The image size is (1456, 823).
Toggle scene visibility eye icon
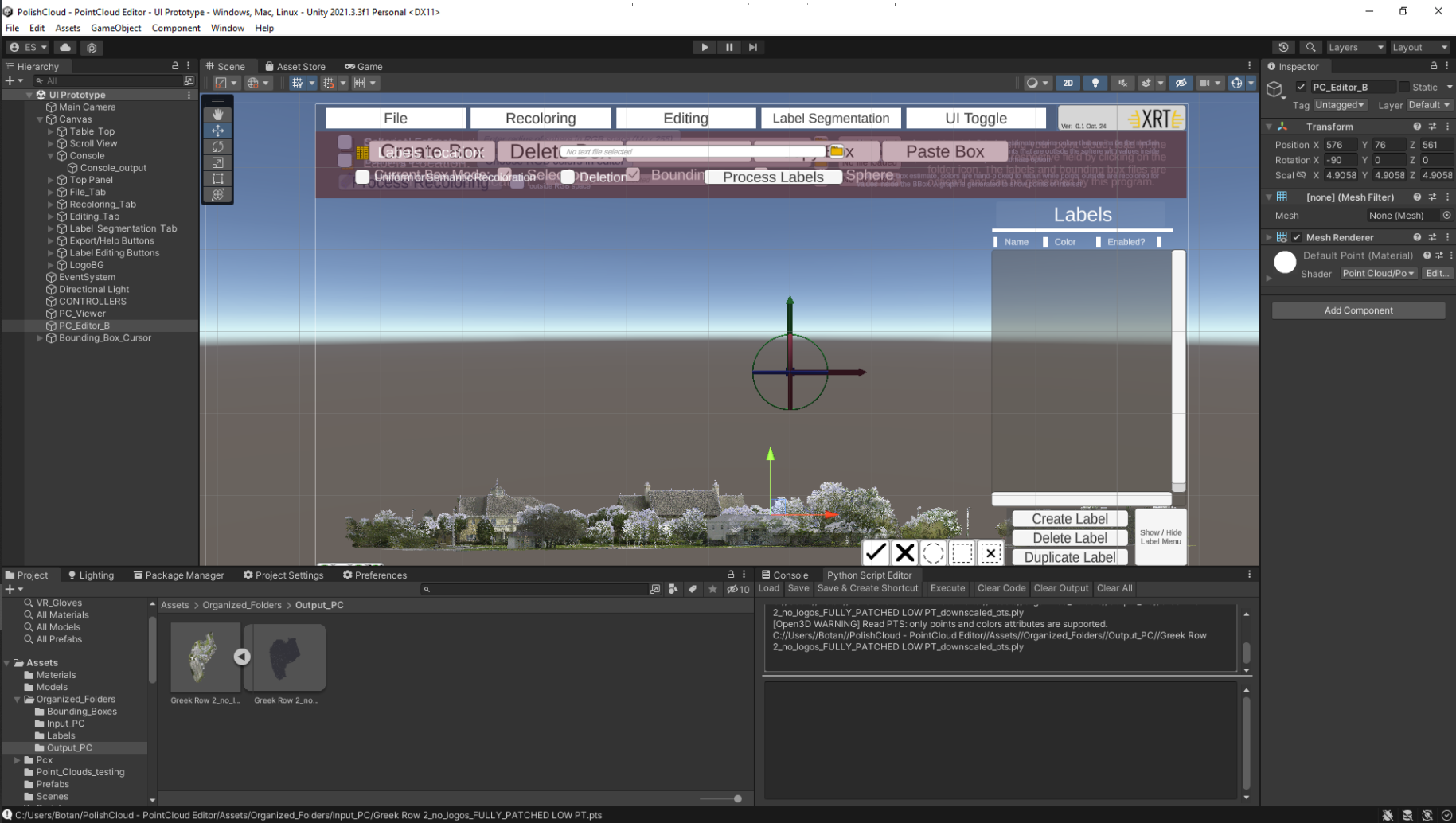(1181, 83)
